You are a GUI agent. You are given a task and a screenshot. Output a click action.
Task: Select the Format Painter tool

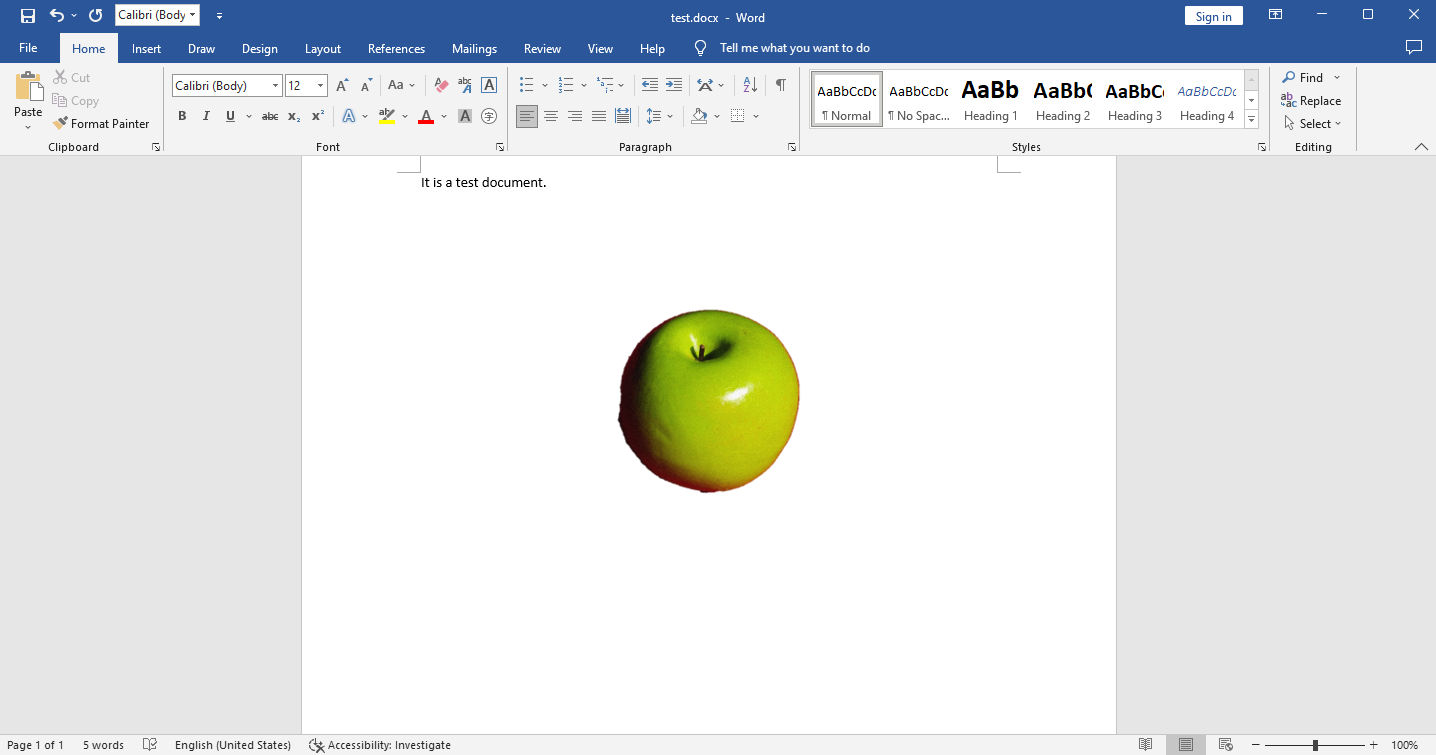click(102, 123)
